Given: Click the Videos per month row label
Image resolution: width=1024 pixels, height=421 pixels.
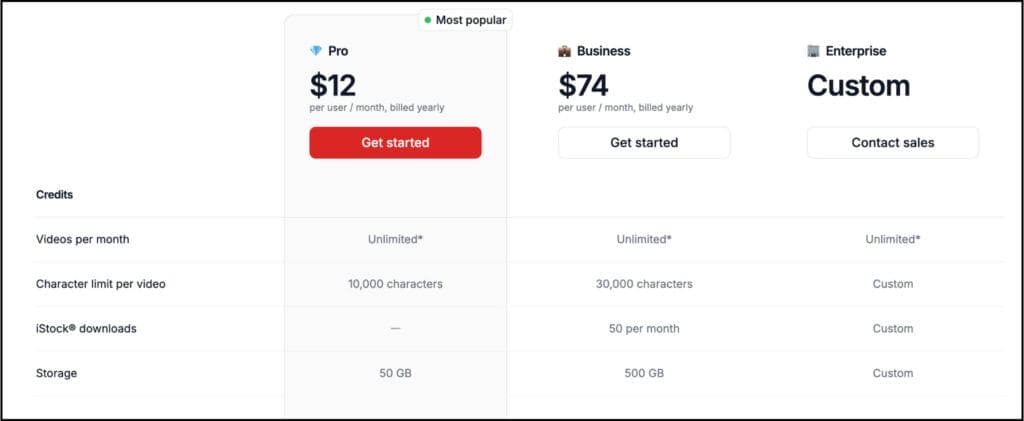Looking at the screenshot, I should 82,239.
